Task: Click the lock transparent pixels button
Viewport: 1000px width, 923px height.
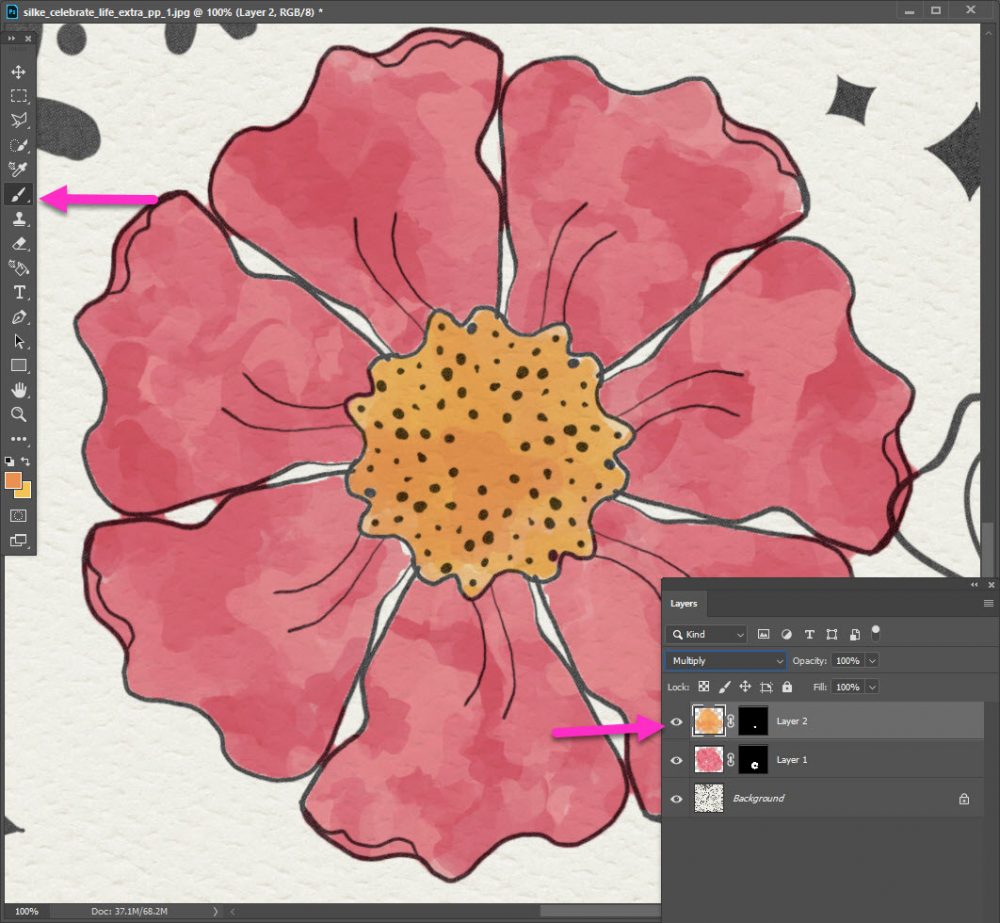Action: (704, 687)
